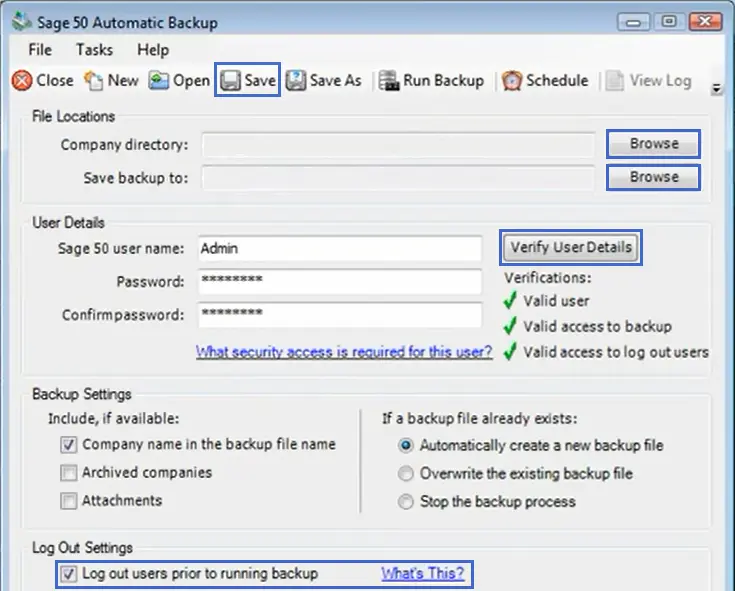Click the green checkmark beside Valid access to backup

tap(510, 326)
